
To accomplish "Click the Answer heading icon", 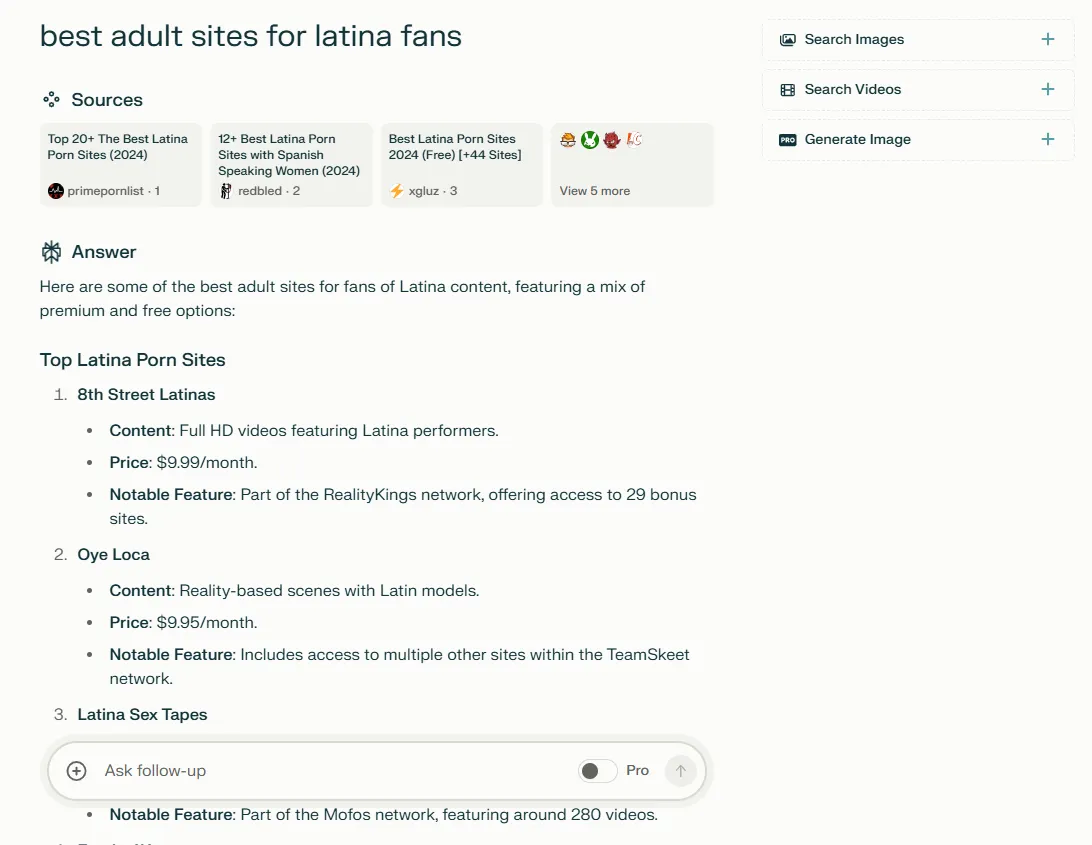I will (51, 252).
